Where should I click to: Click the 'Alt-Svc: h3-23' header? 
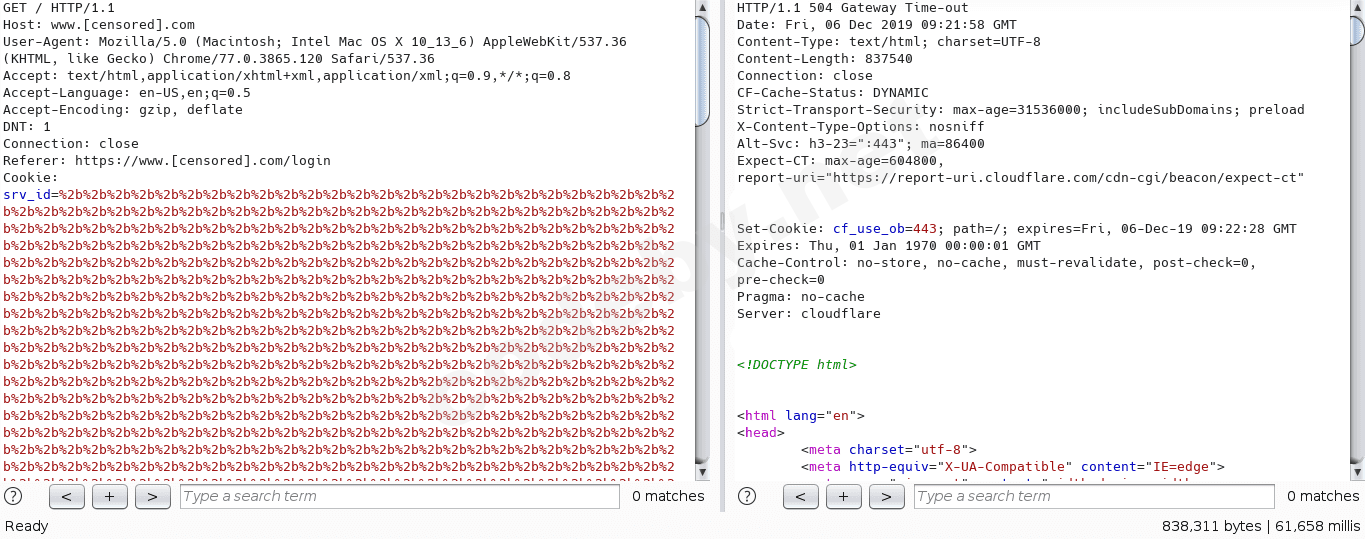(x=861, y=144)
